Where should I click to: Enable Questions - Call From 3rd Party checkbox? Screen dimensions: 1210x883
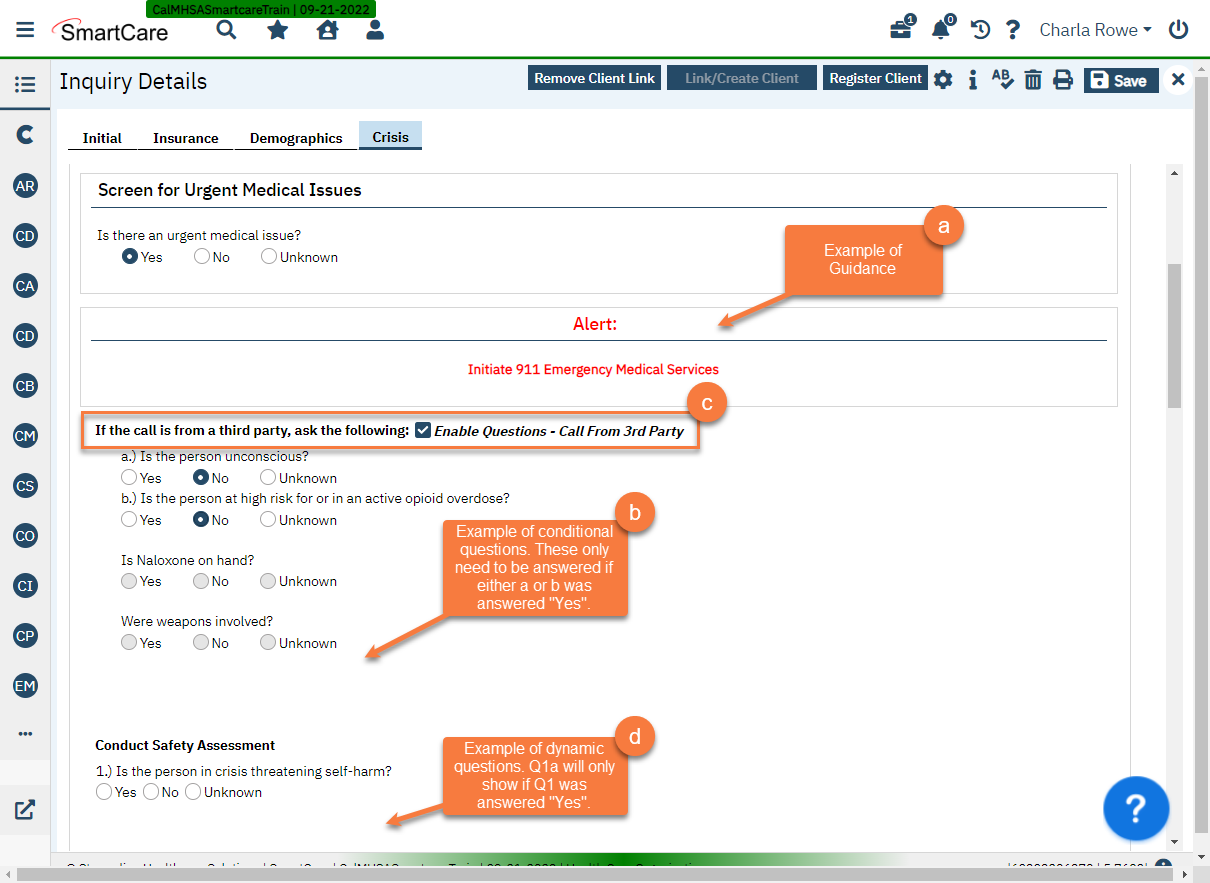click(423, 431)
